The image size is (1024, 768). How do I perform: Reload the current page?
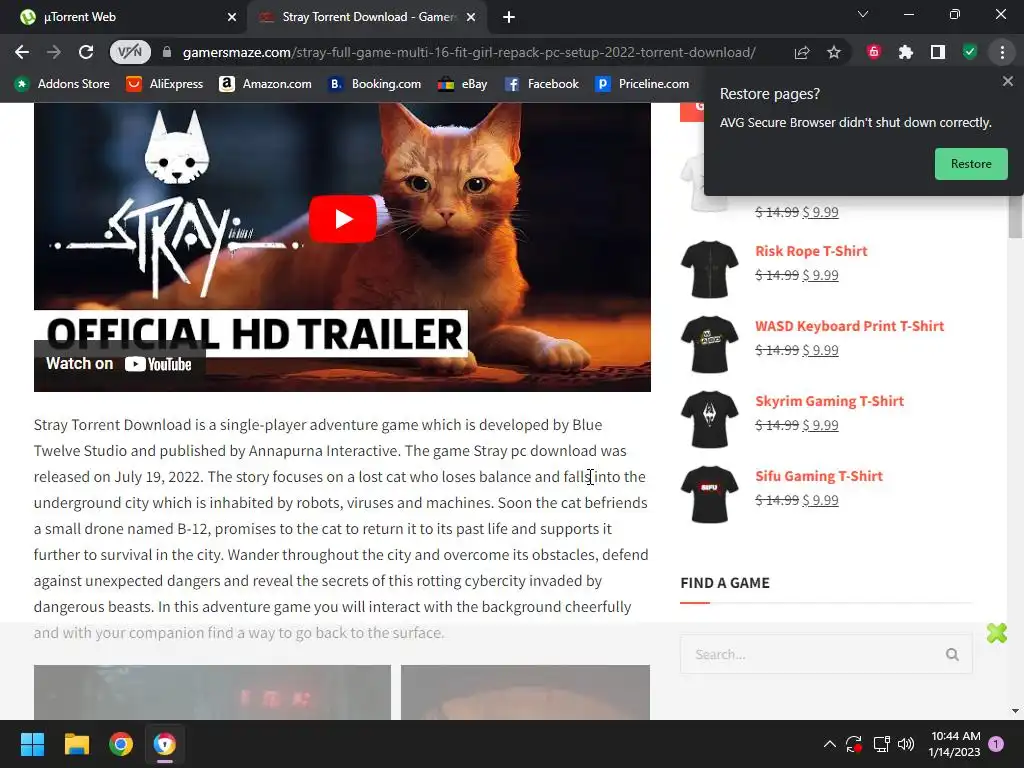86,52
